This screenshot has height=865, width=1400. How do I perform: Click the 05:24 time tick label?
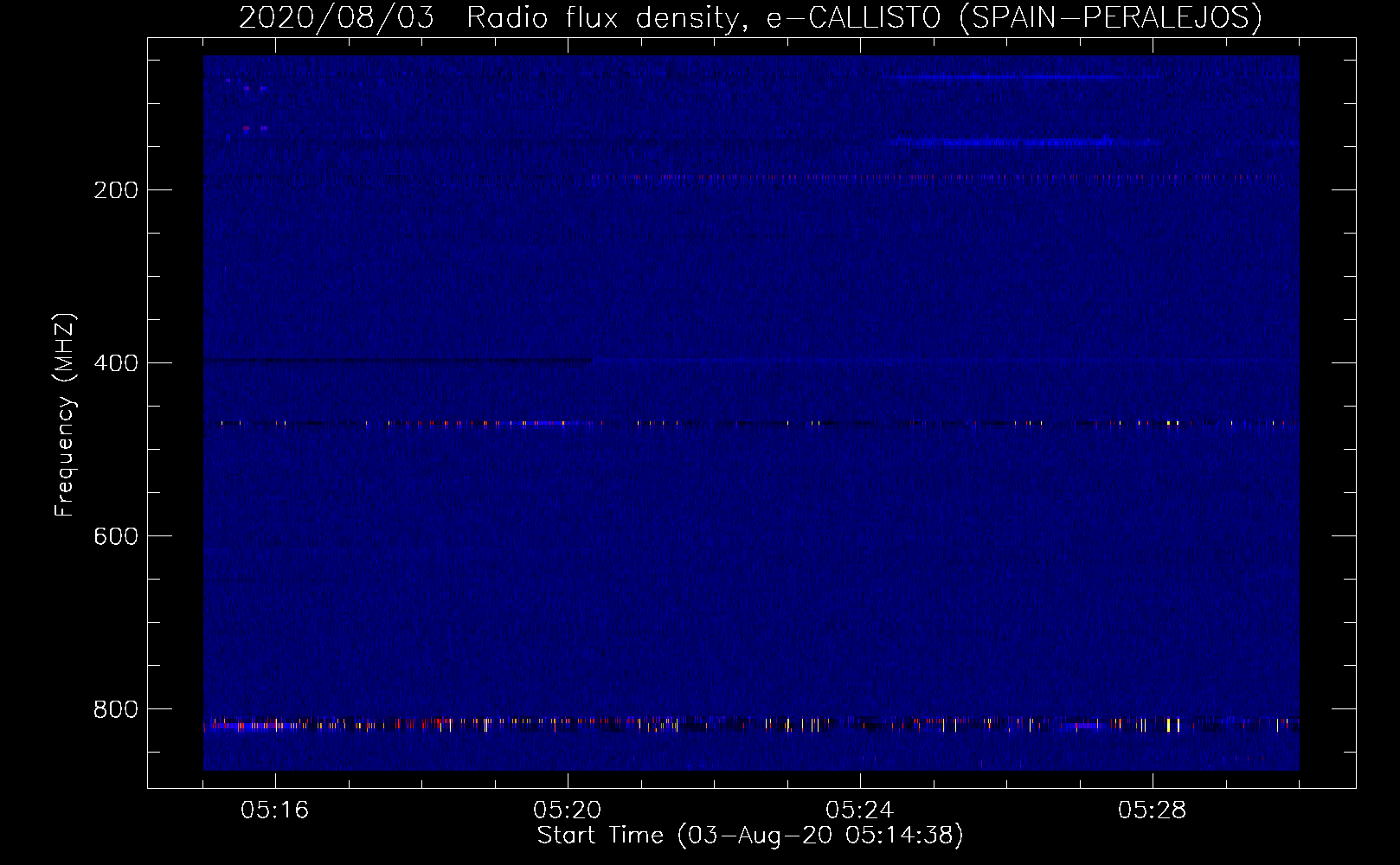coord(860,811)
